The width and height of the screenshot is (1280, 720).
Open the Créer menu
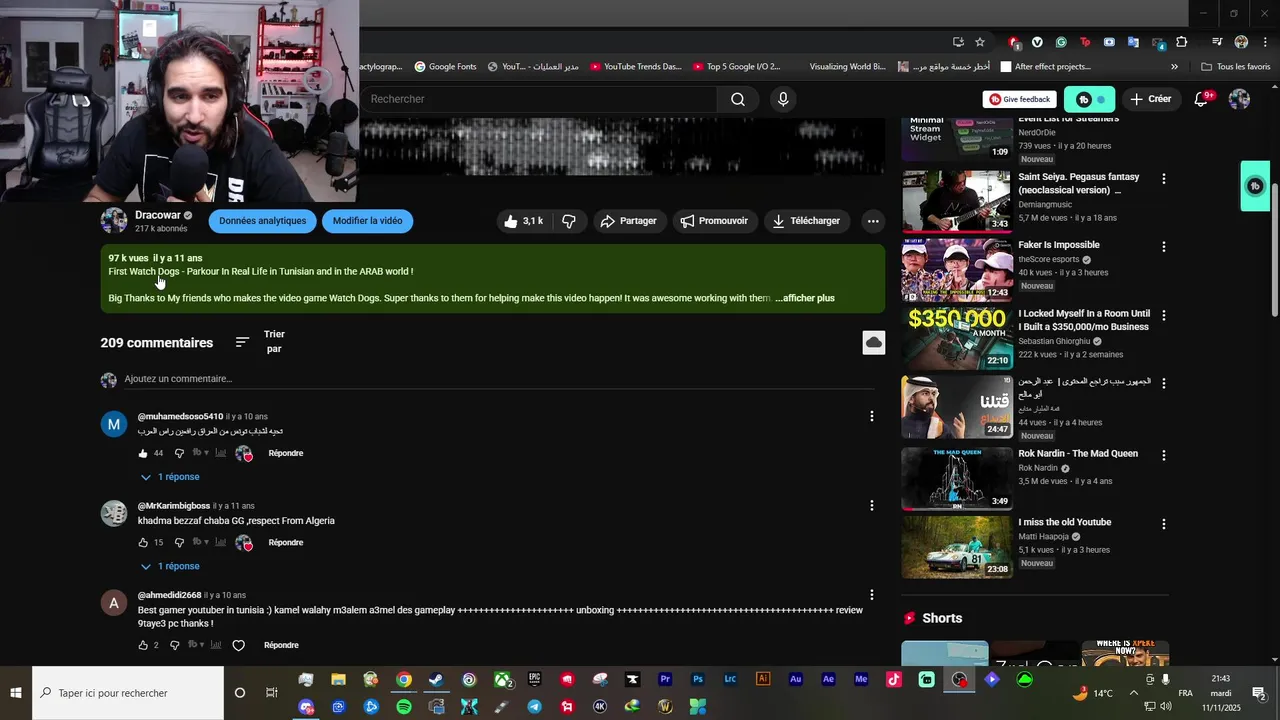coord(1150,99)
